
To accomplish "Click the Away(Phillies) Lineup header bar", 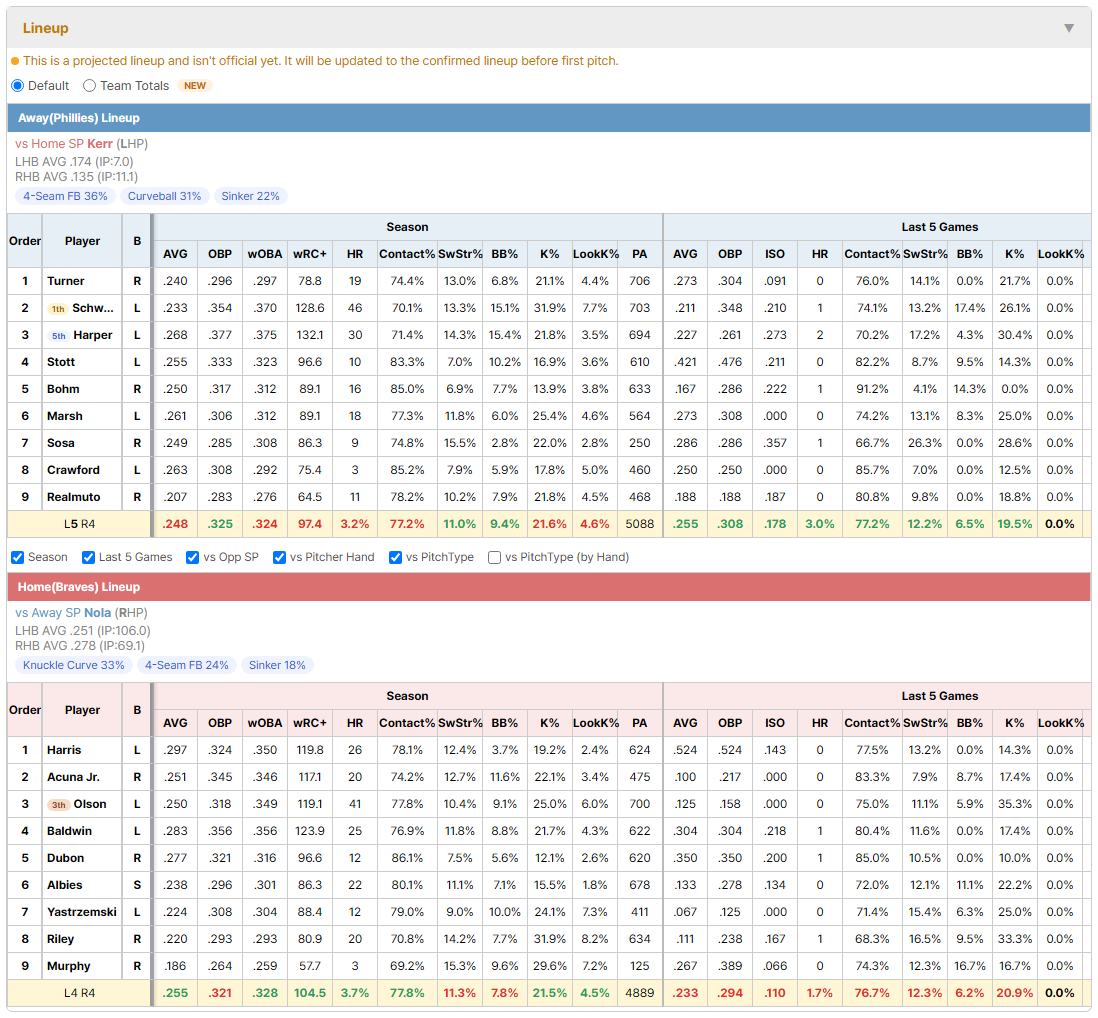I will coord(549,118).
